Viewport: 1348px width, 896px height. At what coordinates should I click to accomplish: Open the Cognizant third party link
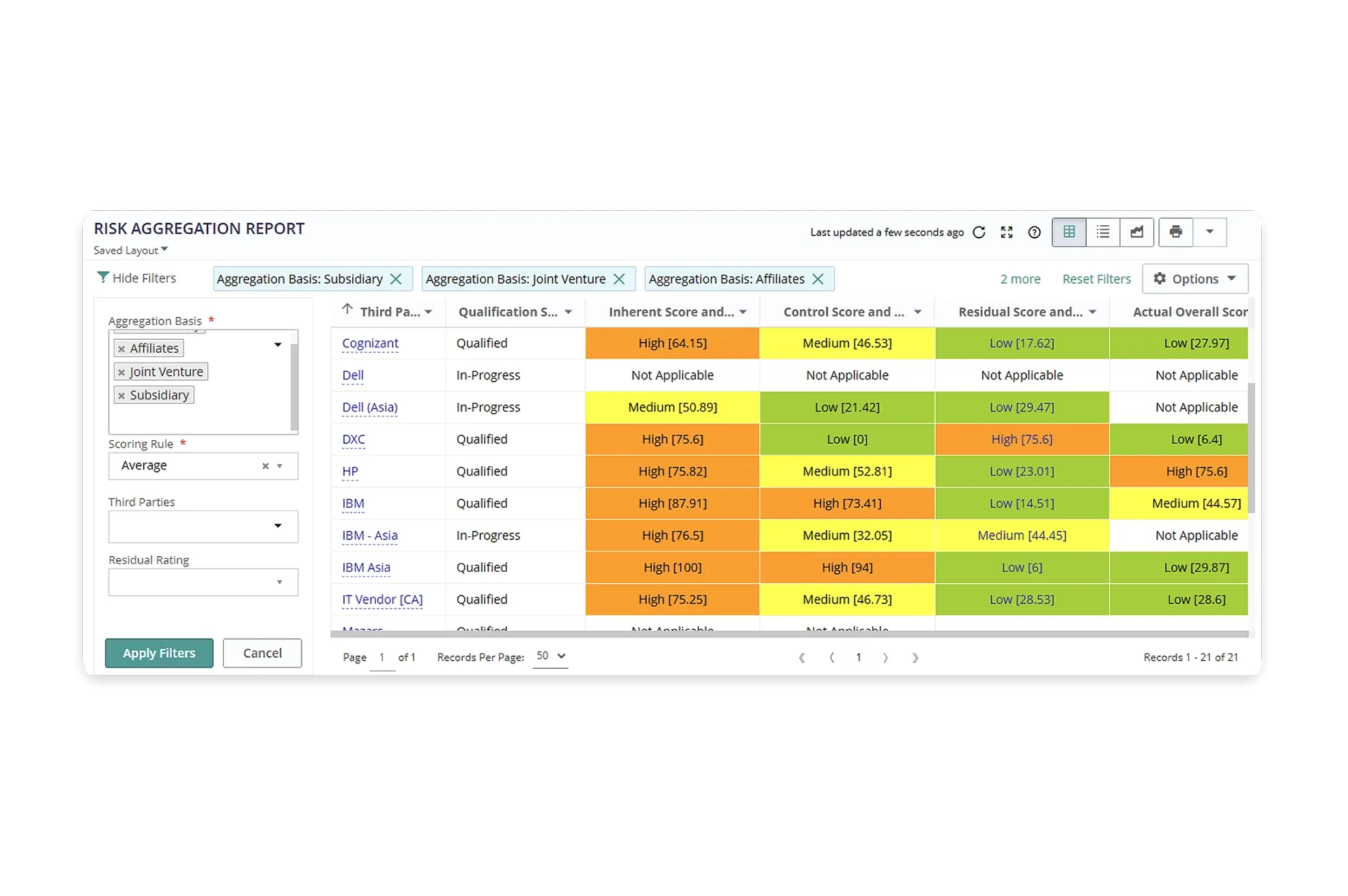pos(370,343)
